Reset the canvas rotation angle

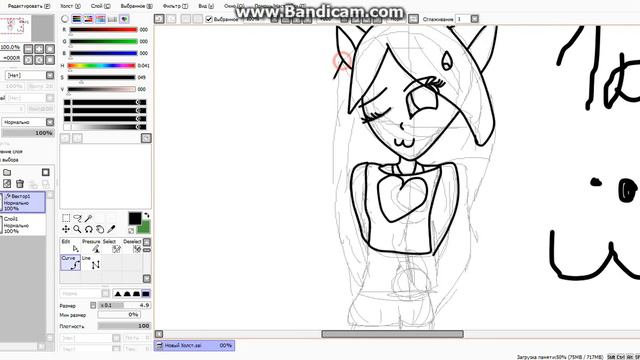click(50, 60)
